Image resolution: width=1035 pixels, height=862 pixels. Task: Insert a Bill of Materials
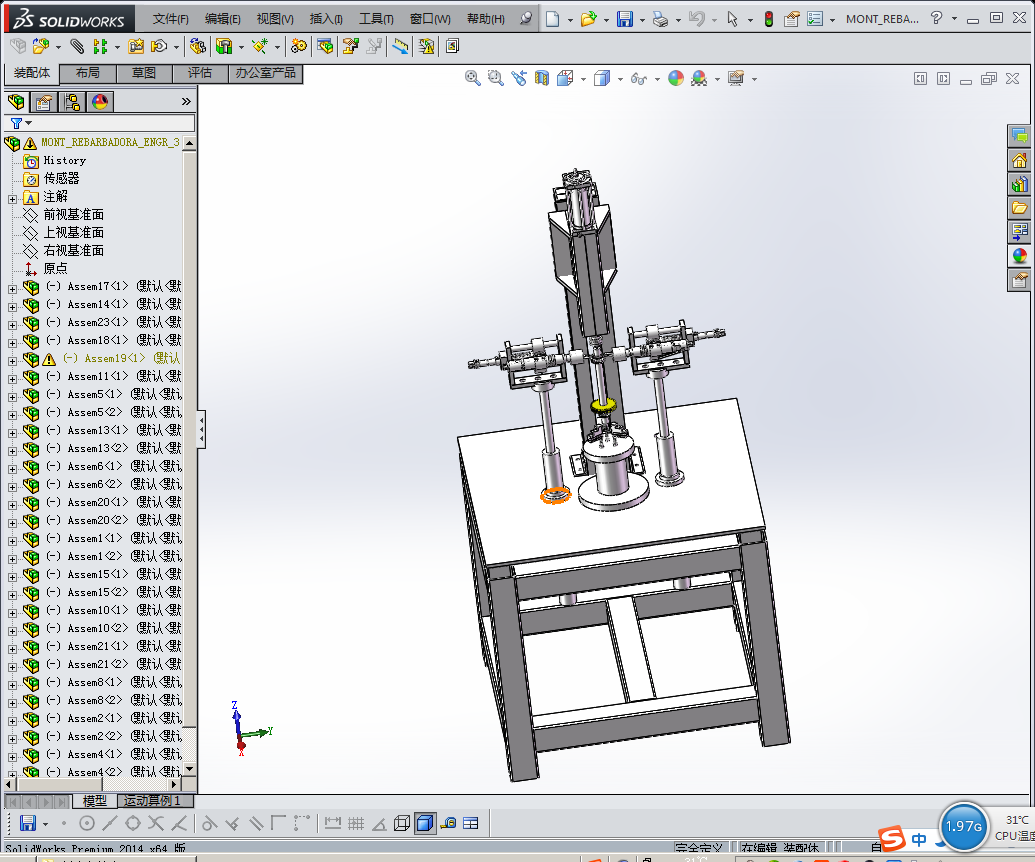point(325,46)
